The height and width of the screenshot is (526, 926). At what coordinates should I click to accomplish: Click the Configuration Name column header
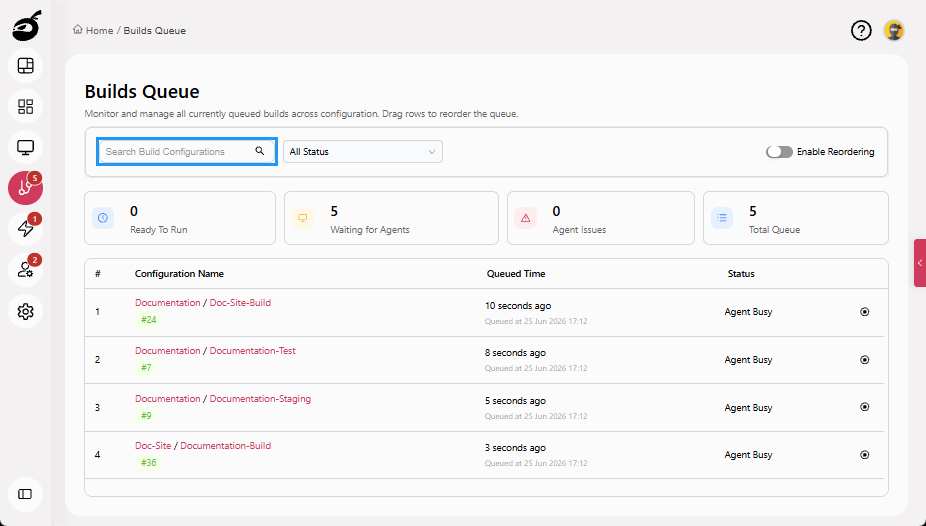tap(179, 273)
